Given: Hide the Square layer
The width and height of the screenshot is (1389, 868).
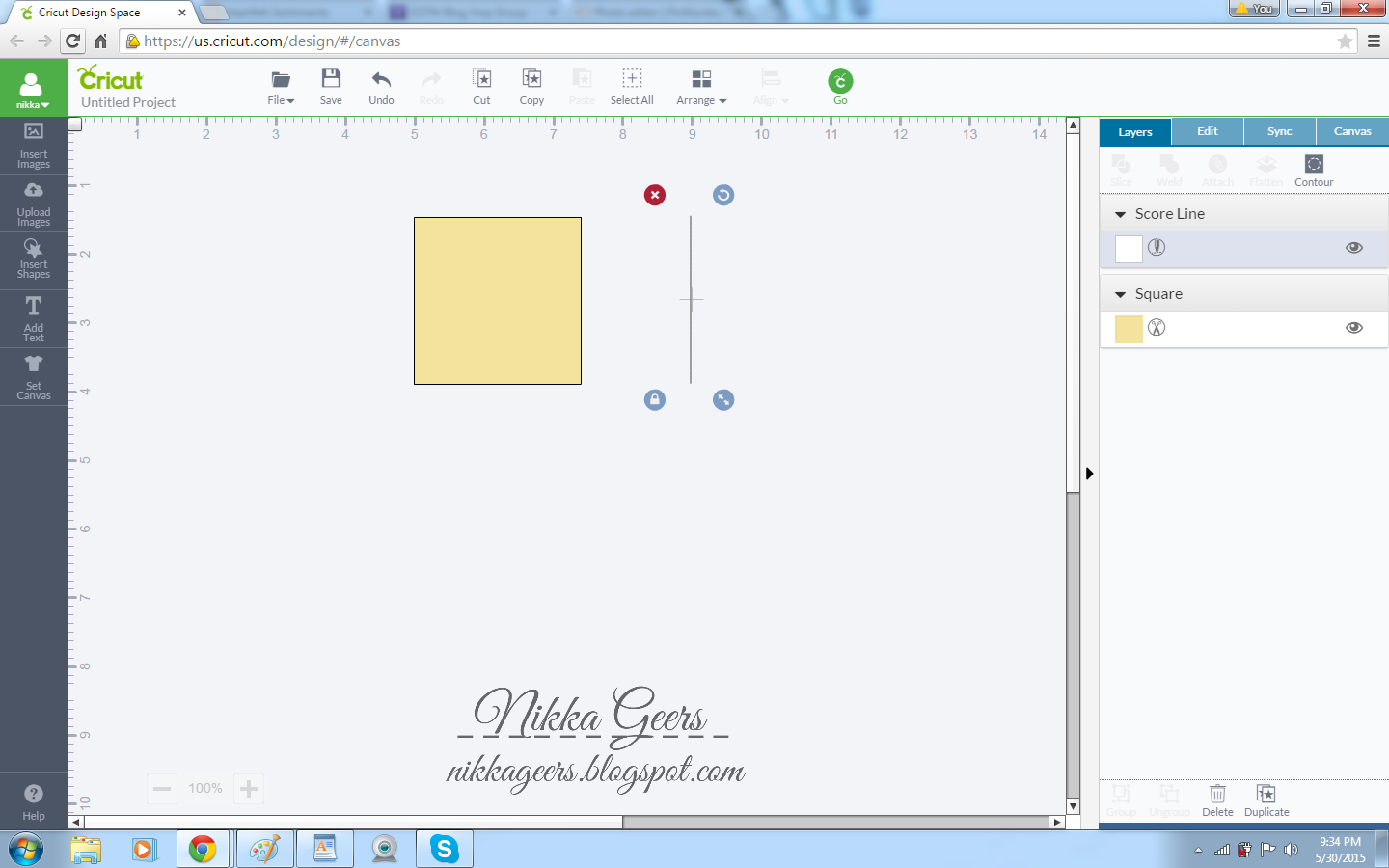Looking at the screenshot, I should coord(1353,328).
